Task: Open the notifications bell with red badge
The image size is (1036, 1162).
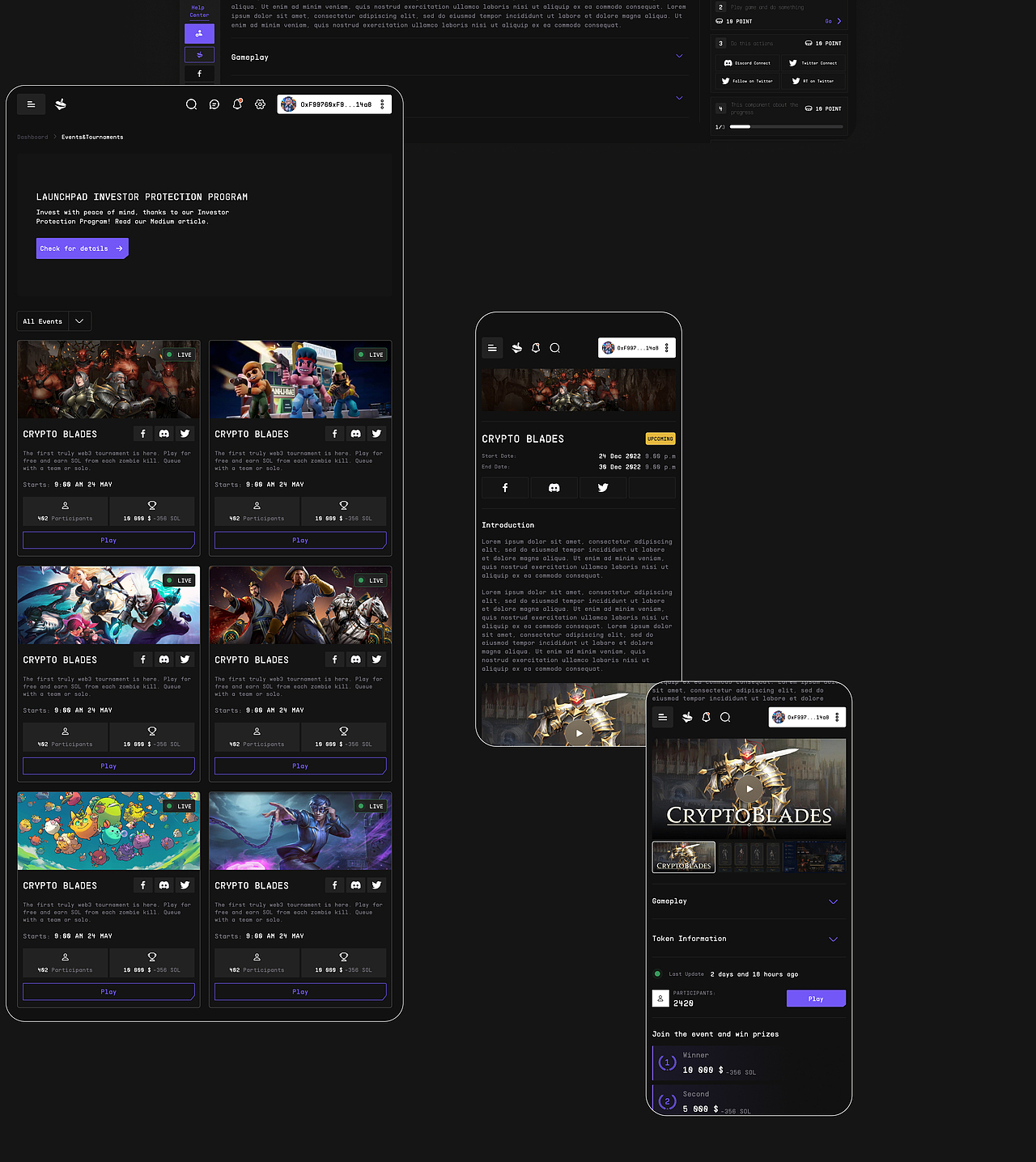Action: [x=236, y=104]
